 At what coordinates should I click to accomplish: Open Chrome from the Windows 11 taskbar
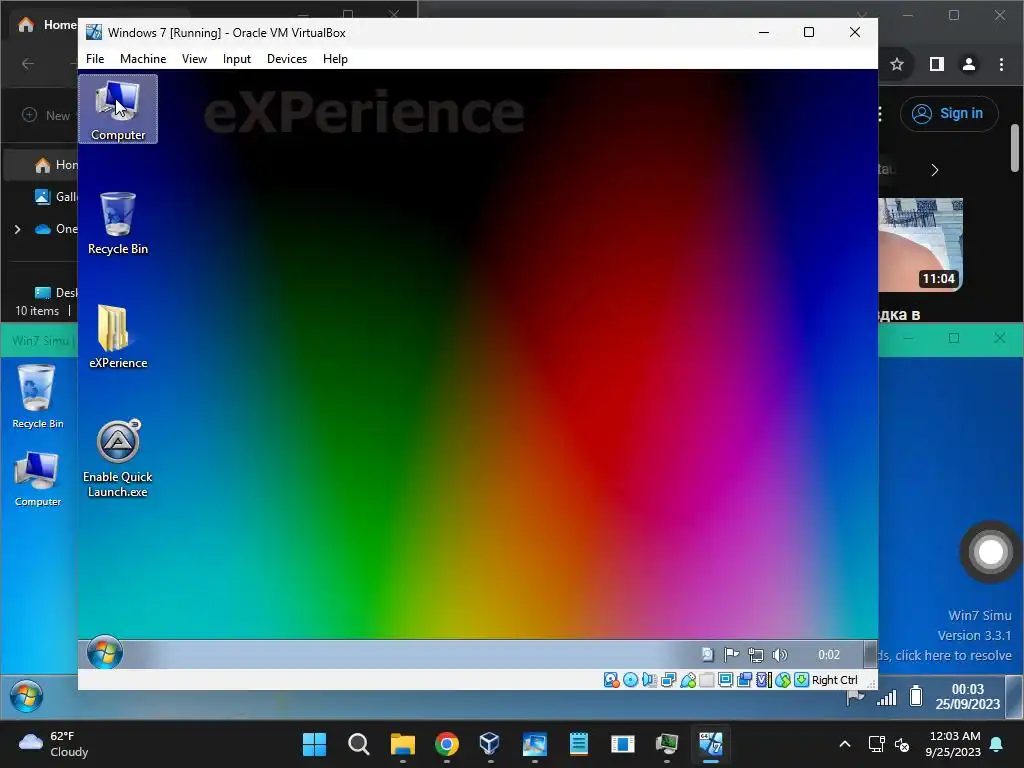447,744
